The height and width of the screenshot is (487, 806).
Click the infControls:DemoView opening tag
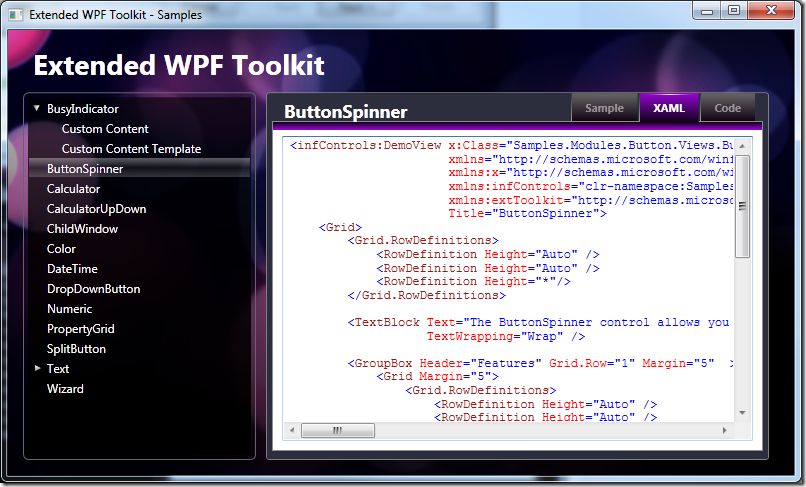[365, 146]
